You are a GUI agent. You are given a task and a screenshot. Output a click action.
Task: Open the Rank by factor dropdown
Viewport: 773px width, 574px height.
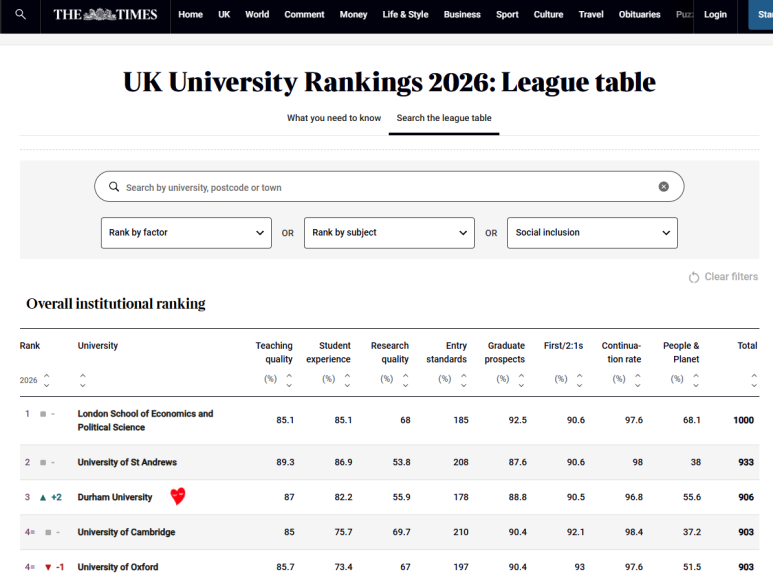(x=186, y=233)
